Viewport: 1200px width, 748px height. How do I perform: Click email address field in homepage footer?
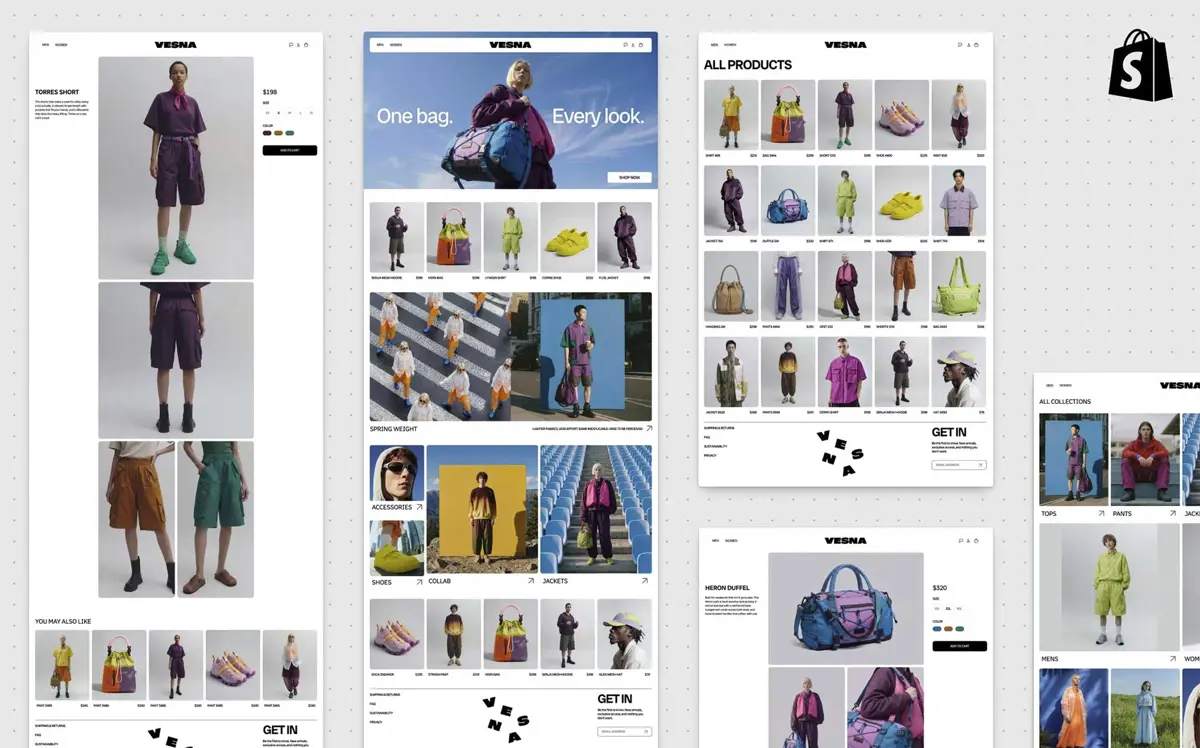click(x=624, y=732)
